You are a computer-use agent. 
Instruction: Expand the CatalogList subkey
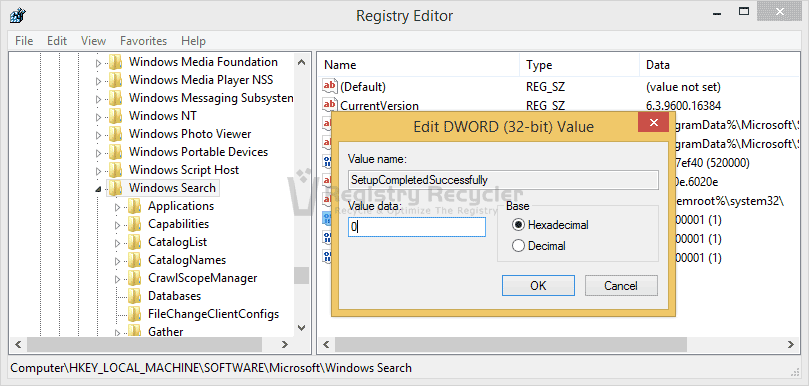(118, 244)
